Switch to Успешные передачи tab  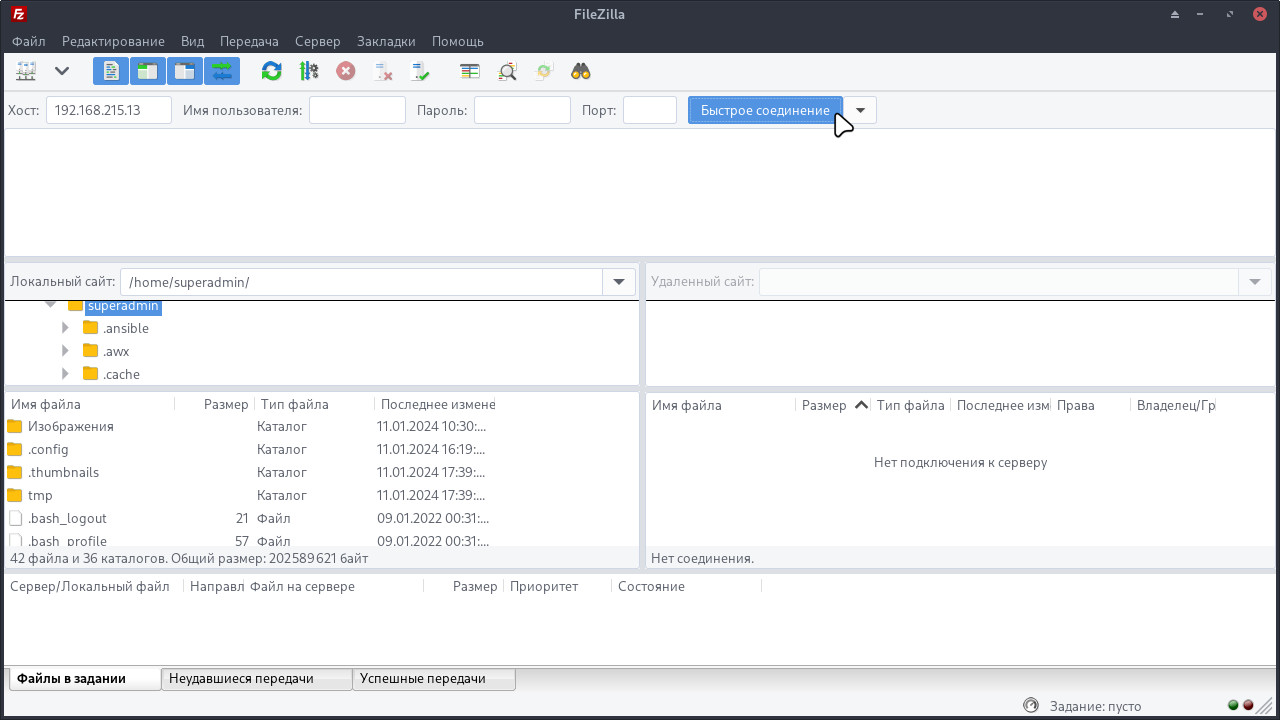(x=434, y=679)
